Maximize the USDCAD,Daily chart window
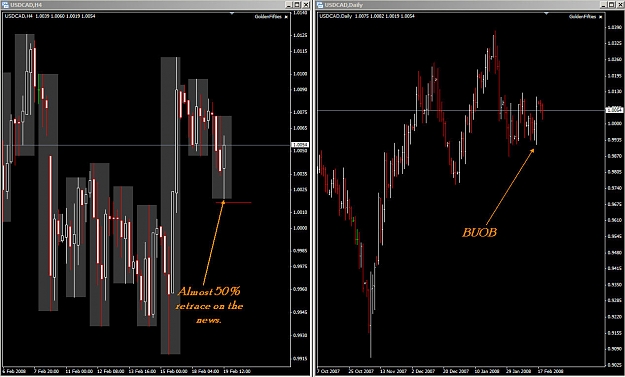The width and height of the screenshot is (625, 377). 613,5
